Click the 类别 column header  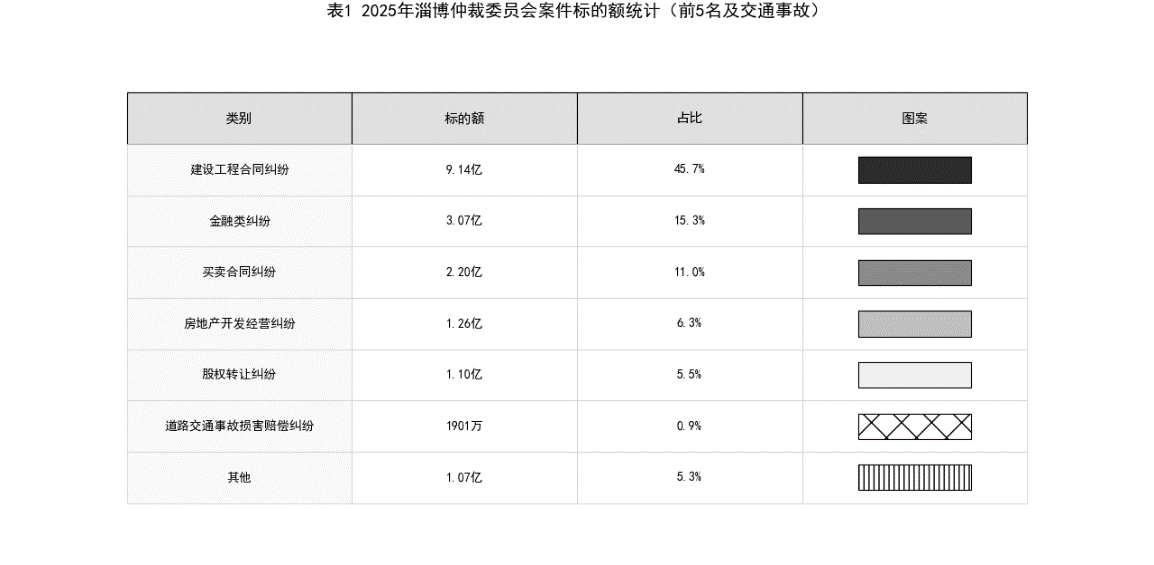[x=239, y=118]
